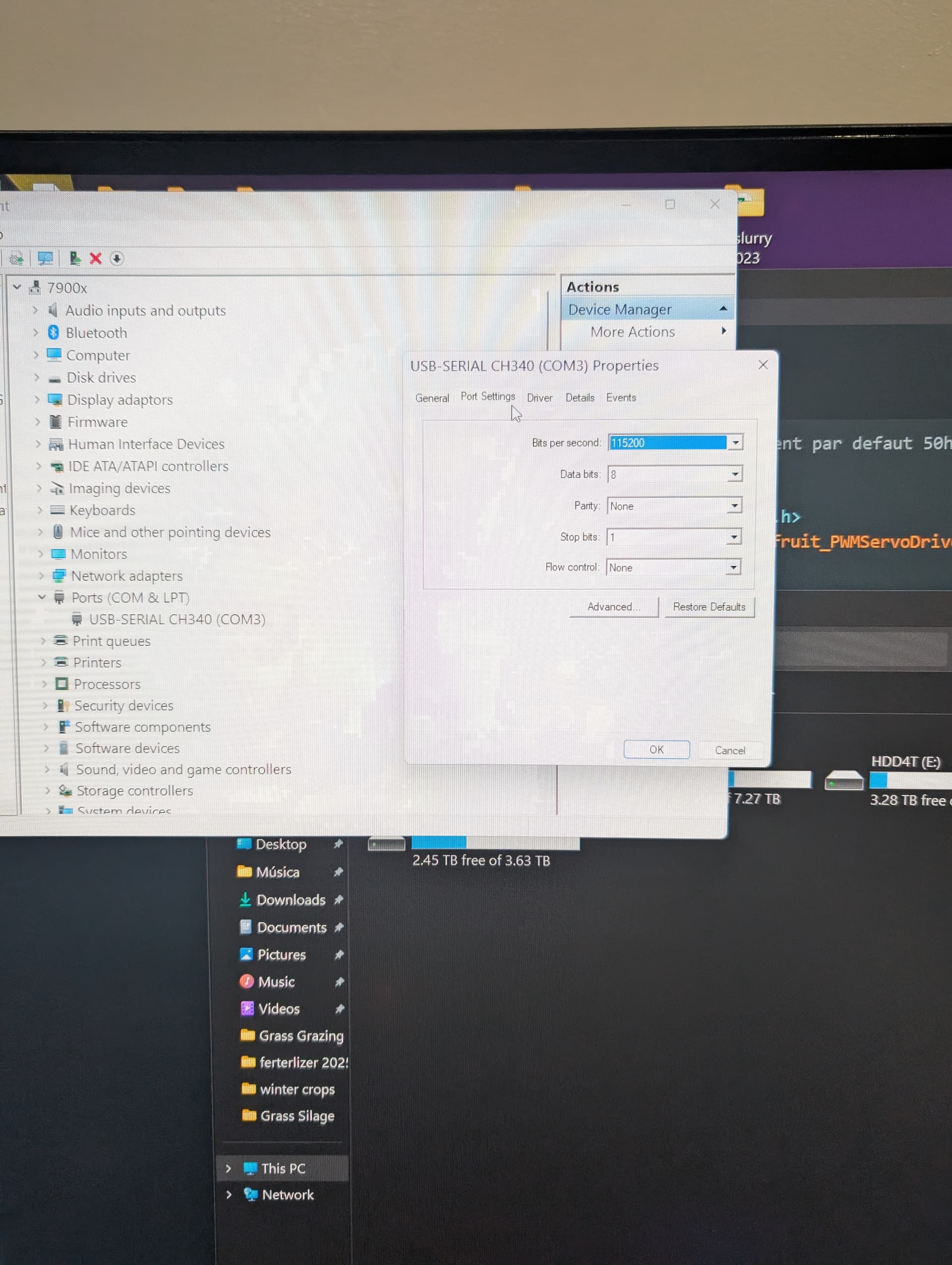The height and width of the screenshot is (1265, 952).
Task: Click the HDD4T (E:) drive icon
Action: [x=843, y=781]
